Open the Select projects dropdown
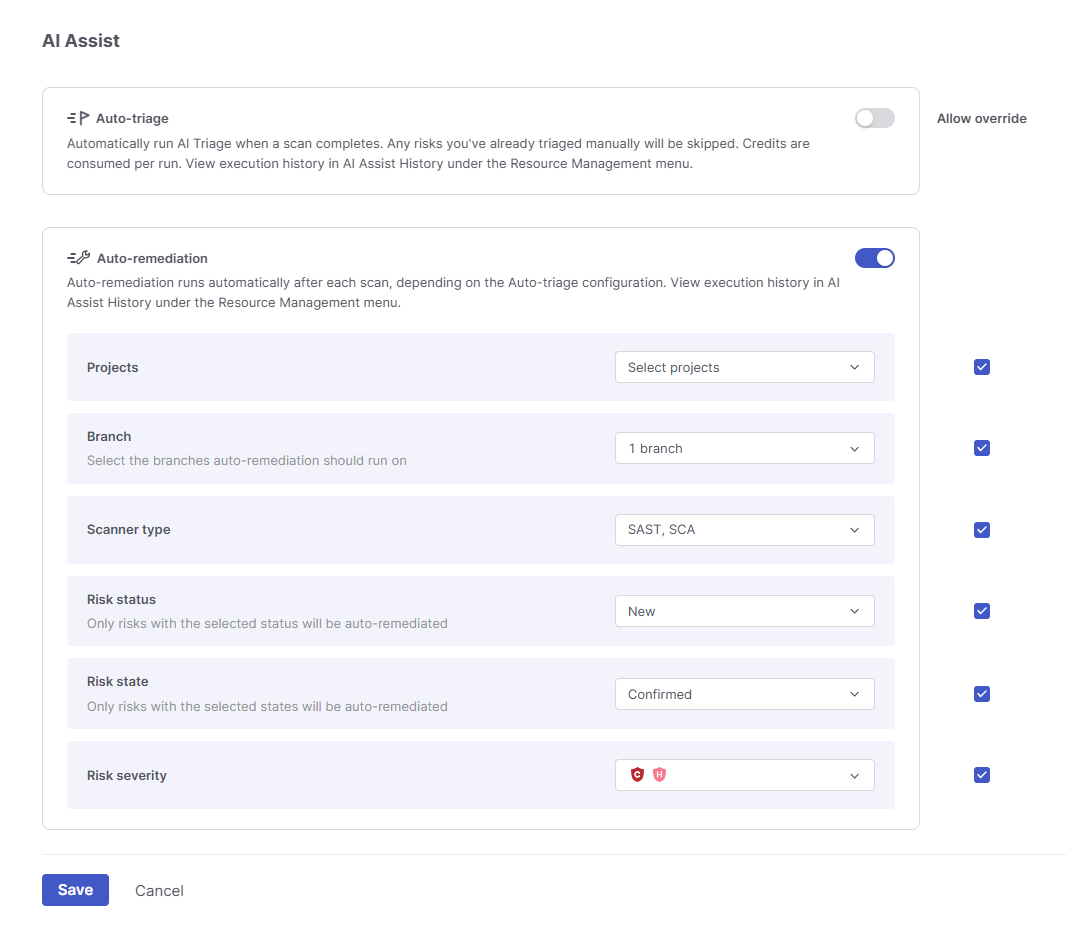The width and height of the screenshot is (1066, 938). pyautogui.click(x=744, y=367)
